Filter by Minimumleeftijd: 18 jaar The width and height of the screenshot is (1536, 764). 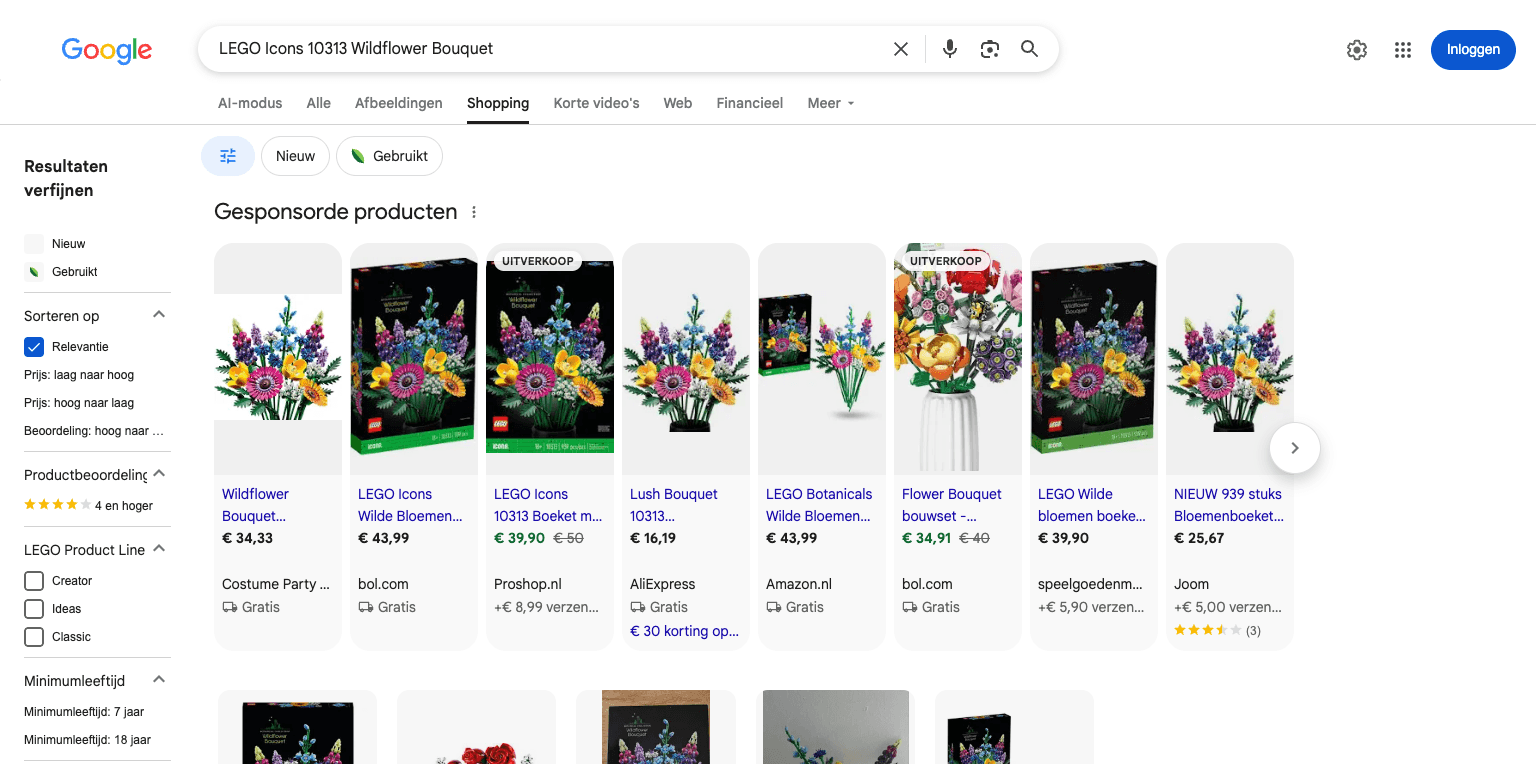click(87, 740)
